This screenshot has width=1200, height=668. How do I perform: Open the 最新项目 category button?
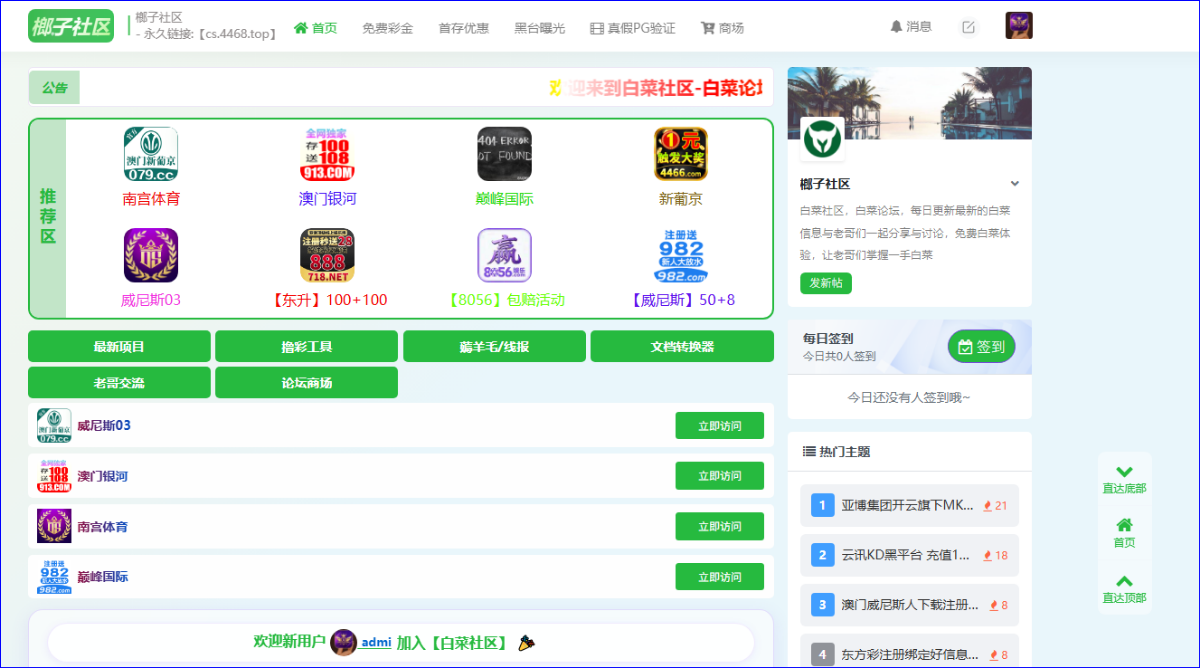pos(119,346)
